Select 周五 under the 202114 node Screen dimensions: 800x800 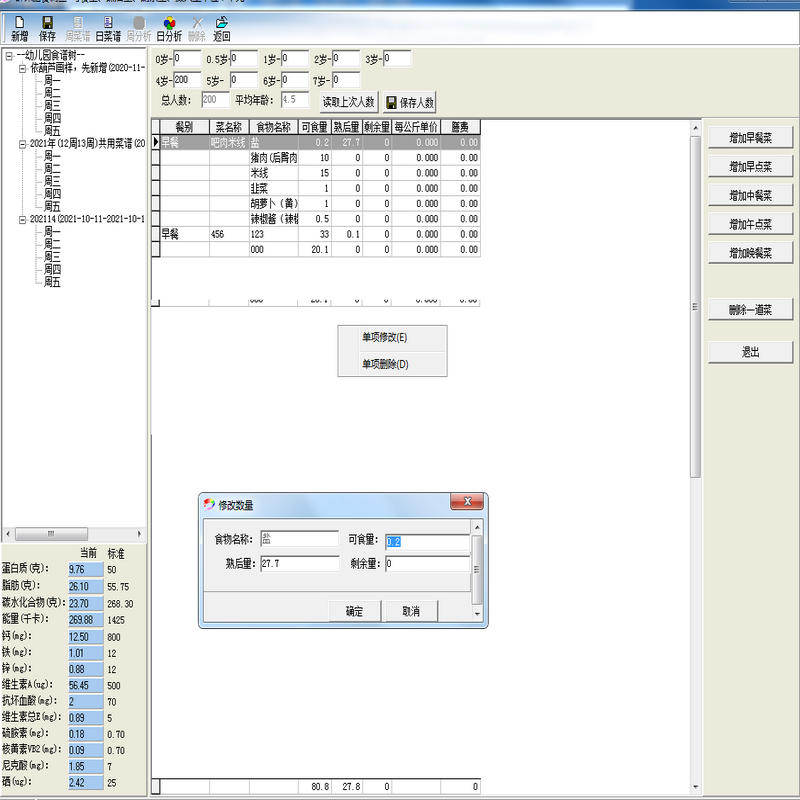tap(52, 282)
